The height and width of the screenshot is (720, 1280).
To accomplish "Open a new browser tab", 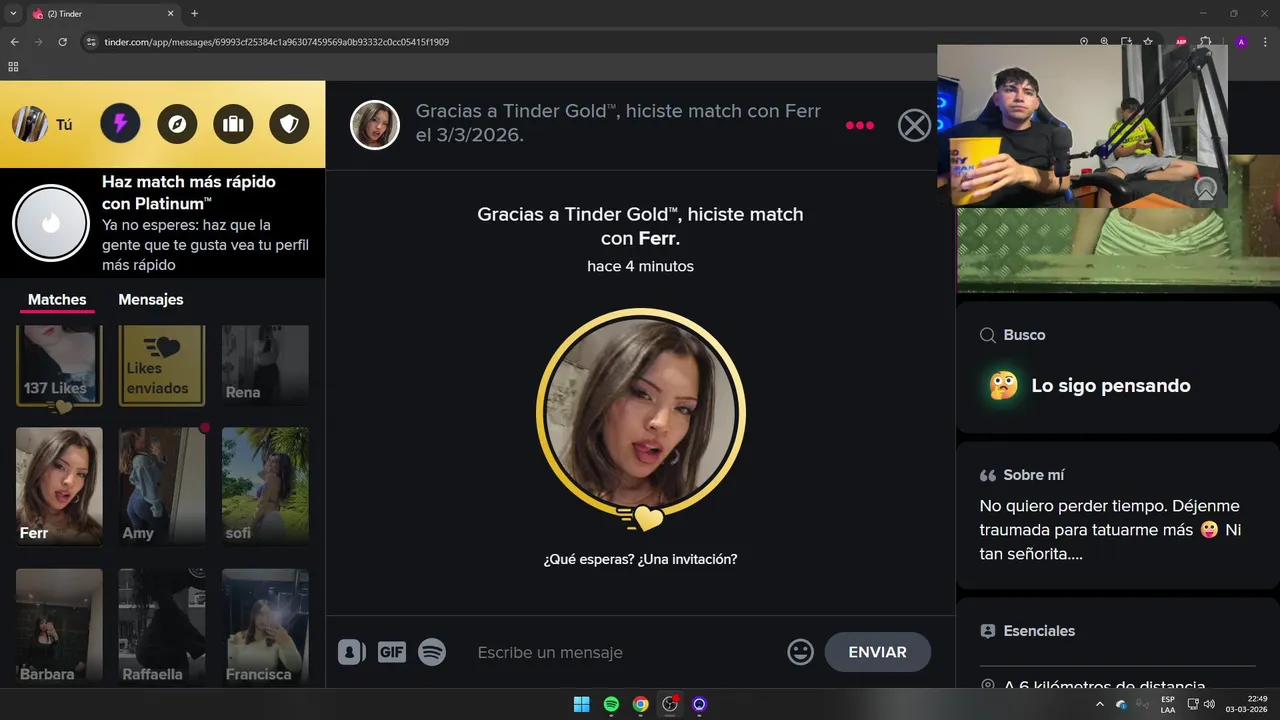I will tap(194, 14).
